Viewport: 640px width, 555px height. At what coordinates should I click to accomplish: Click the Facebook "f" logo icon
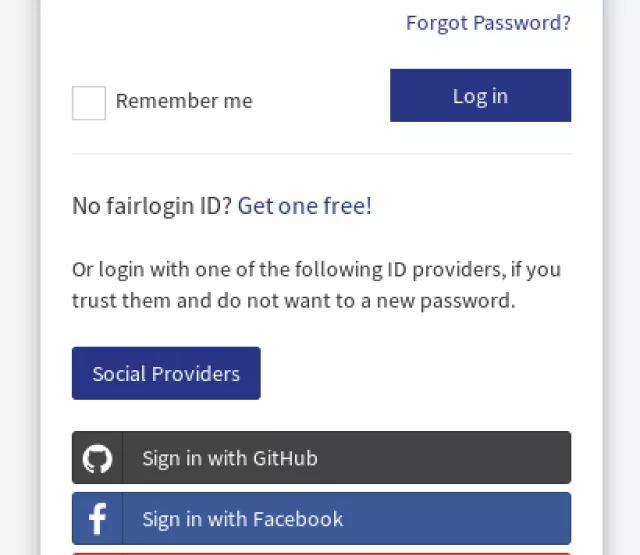tap(97, 519)
